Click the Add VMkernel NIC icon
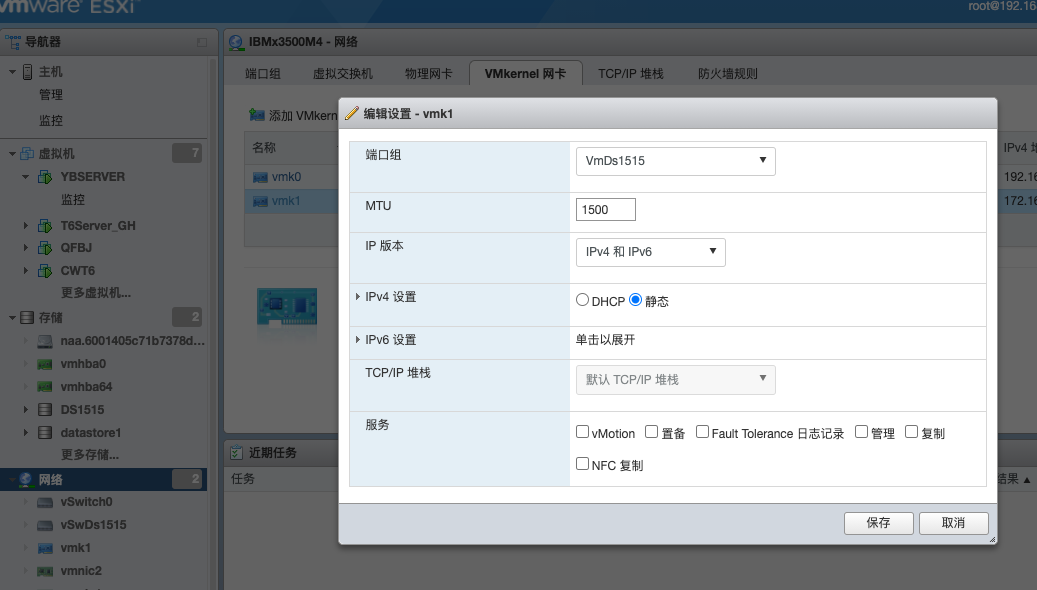The height and width of the screenshot is (590, 1037). [257, 116]
